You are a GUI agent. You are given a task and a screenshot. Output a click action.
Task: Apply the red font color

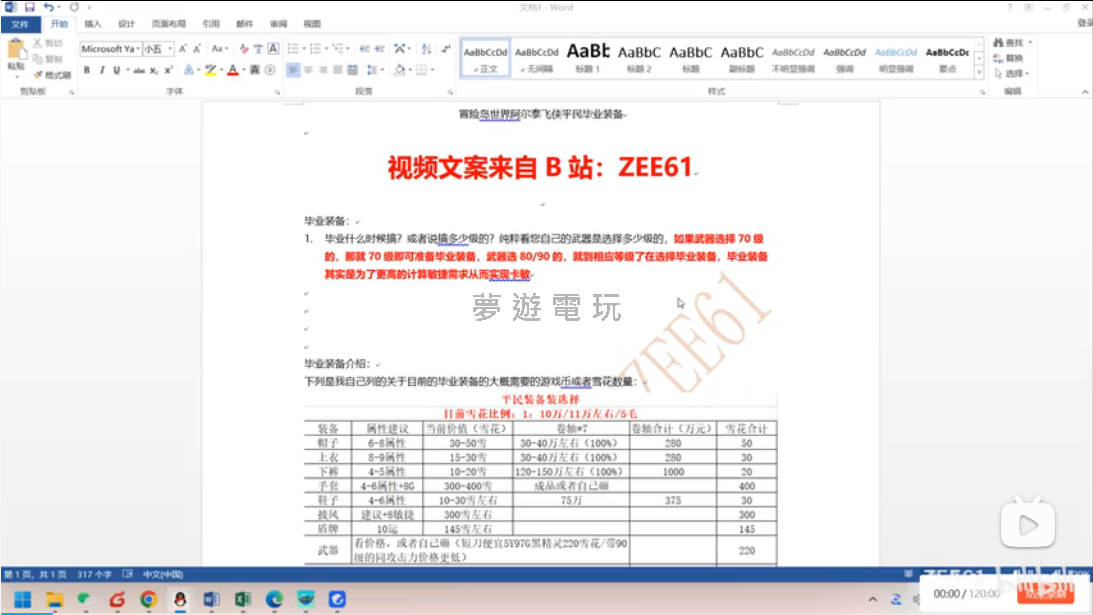click(x=233, y=70)
